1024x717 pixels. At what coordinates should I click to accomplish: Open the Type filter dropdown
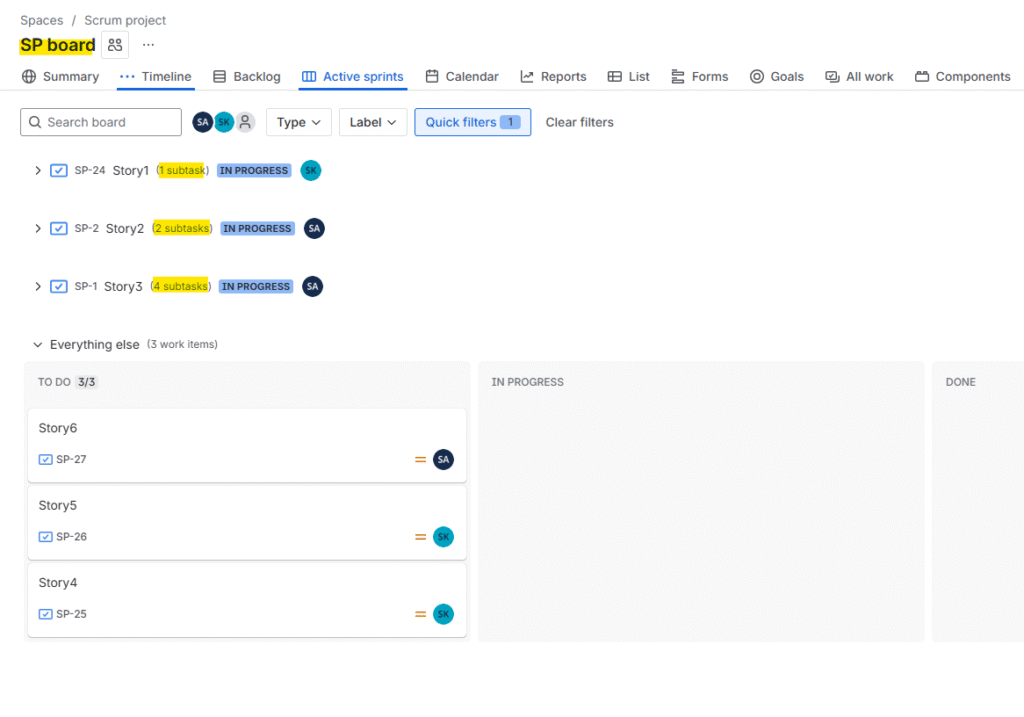(298, 122)
